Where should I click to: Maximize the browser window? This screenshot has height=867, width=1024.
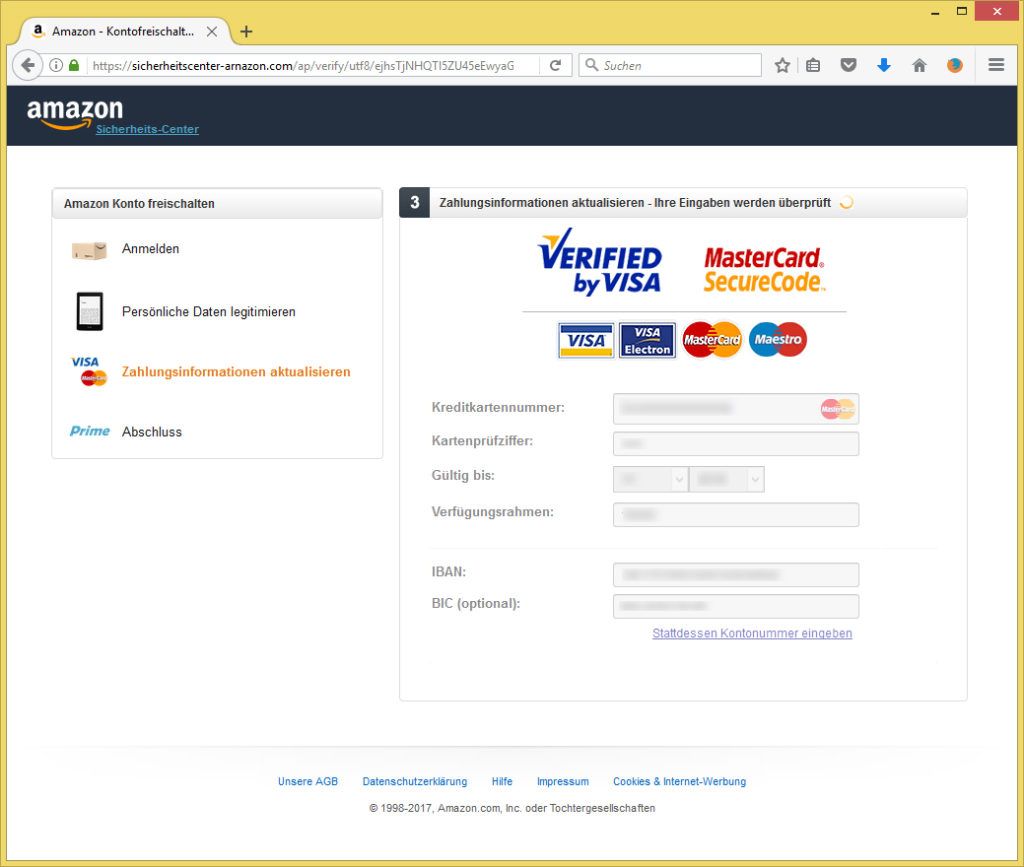961,11
